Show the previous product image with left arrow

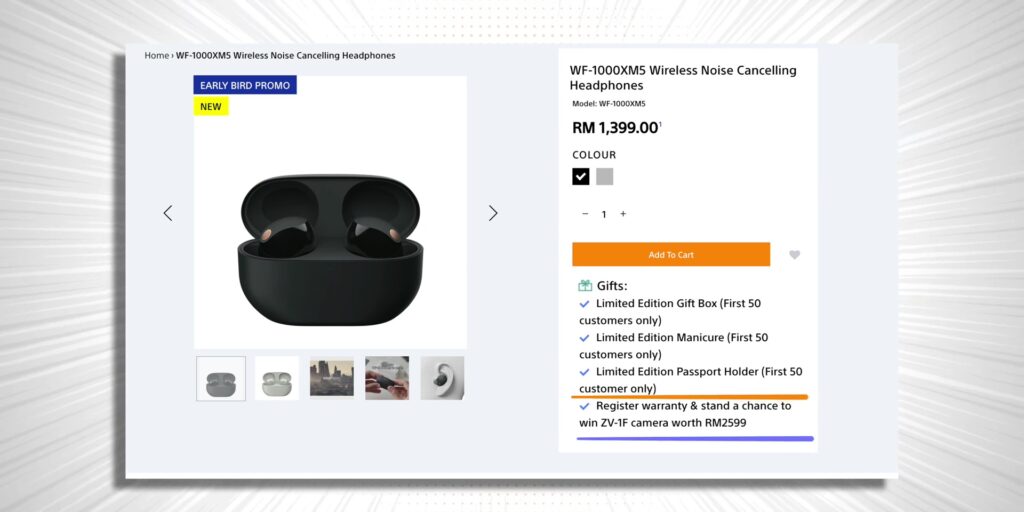pyautogui.click(x=168, y=213)
